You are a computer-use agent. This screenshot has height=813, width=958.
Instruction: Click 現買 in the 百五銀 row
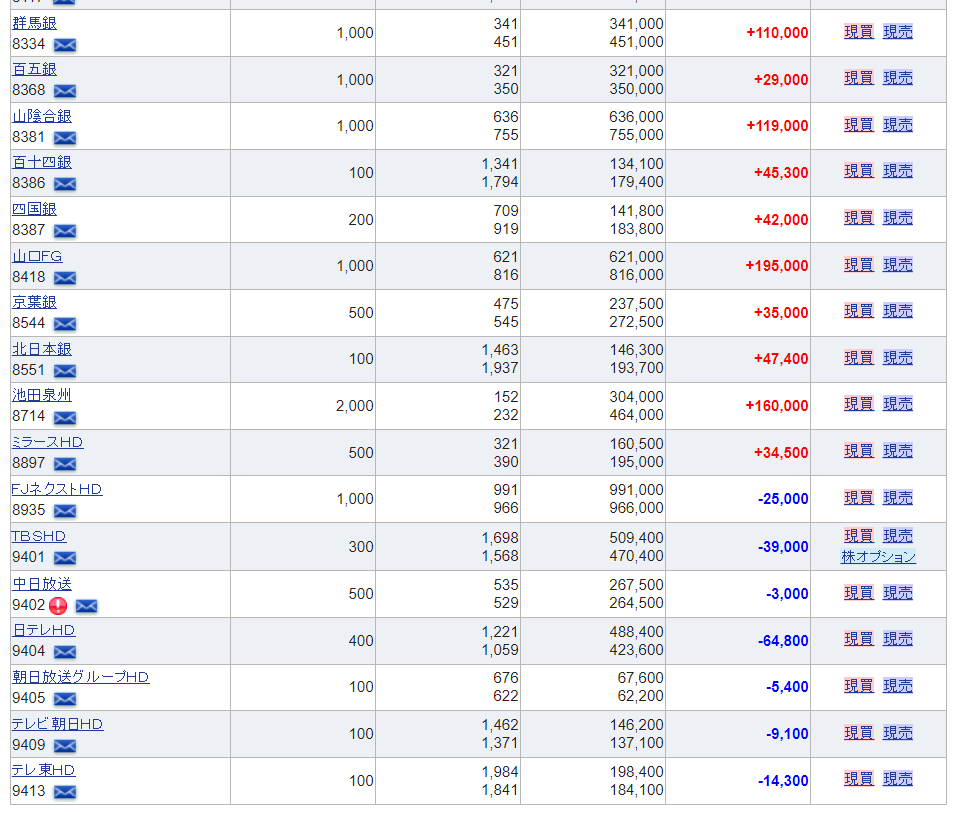tap(859, 78)
